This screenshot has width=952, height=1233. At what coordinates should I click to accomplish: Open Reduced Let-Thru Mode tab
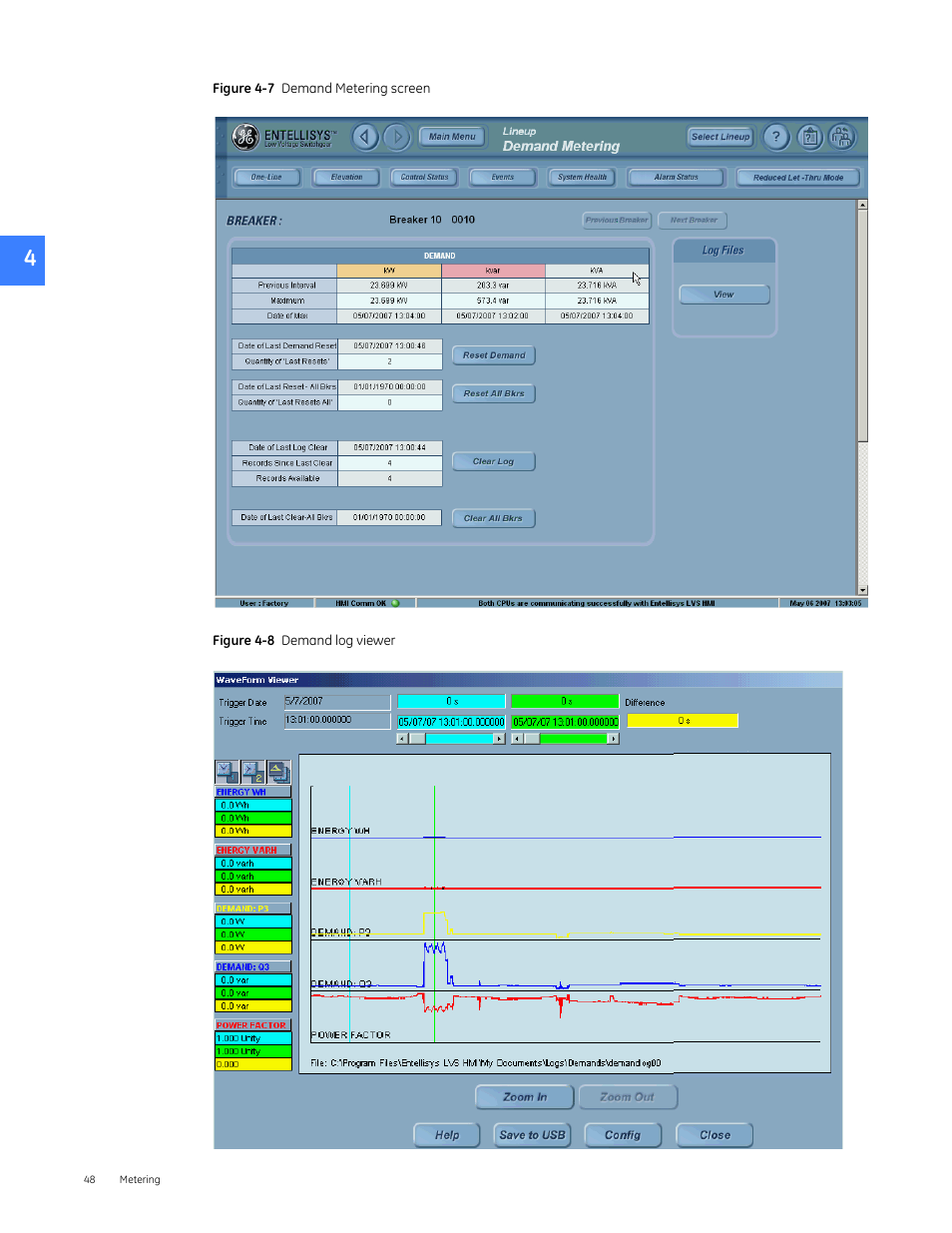coord(798,178)
